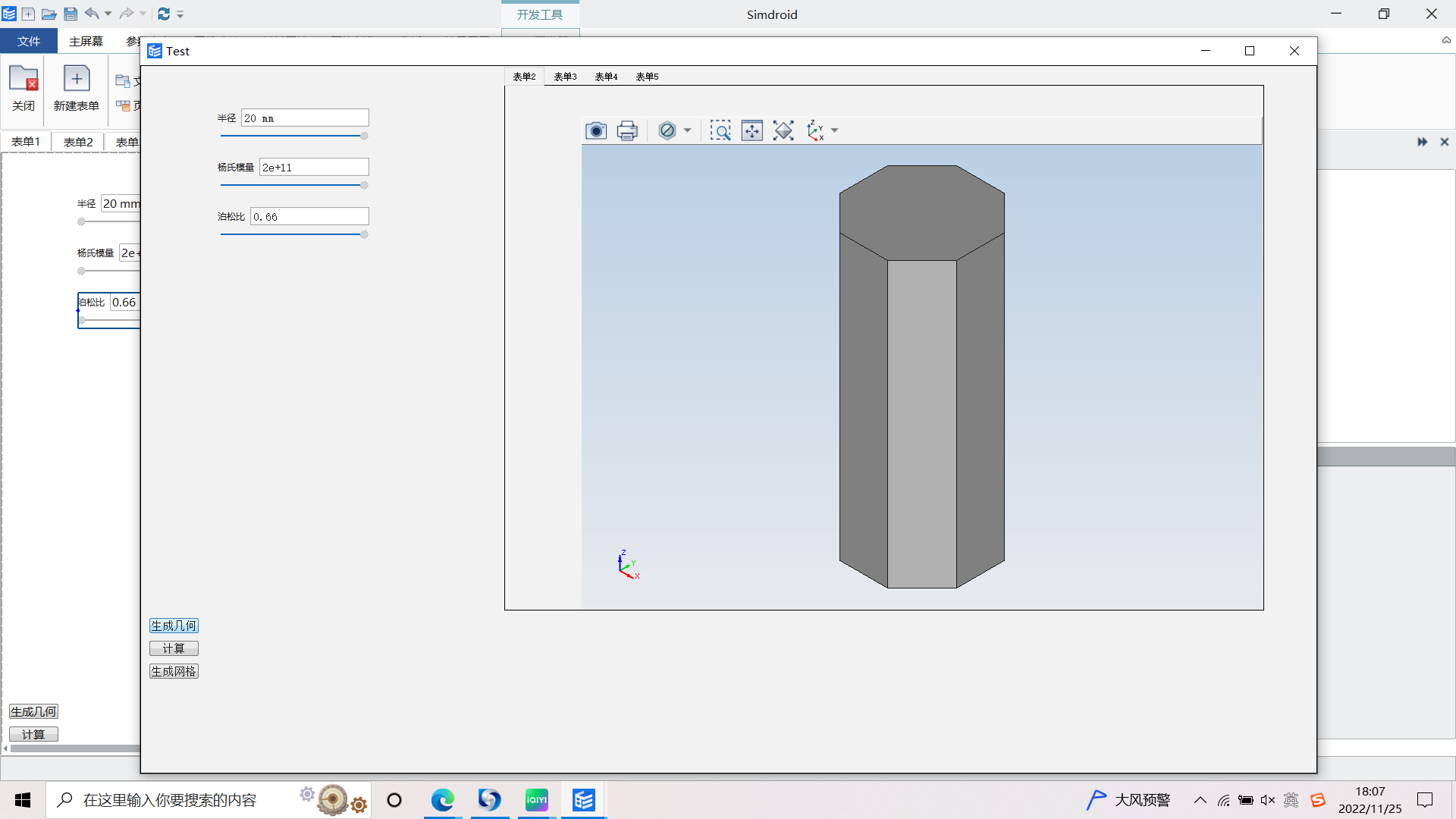Click the 杨氏模量 slider in Test window
Viewport: 1456px width, 819px height.
point(294,185)
